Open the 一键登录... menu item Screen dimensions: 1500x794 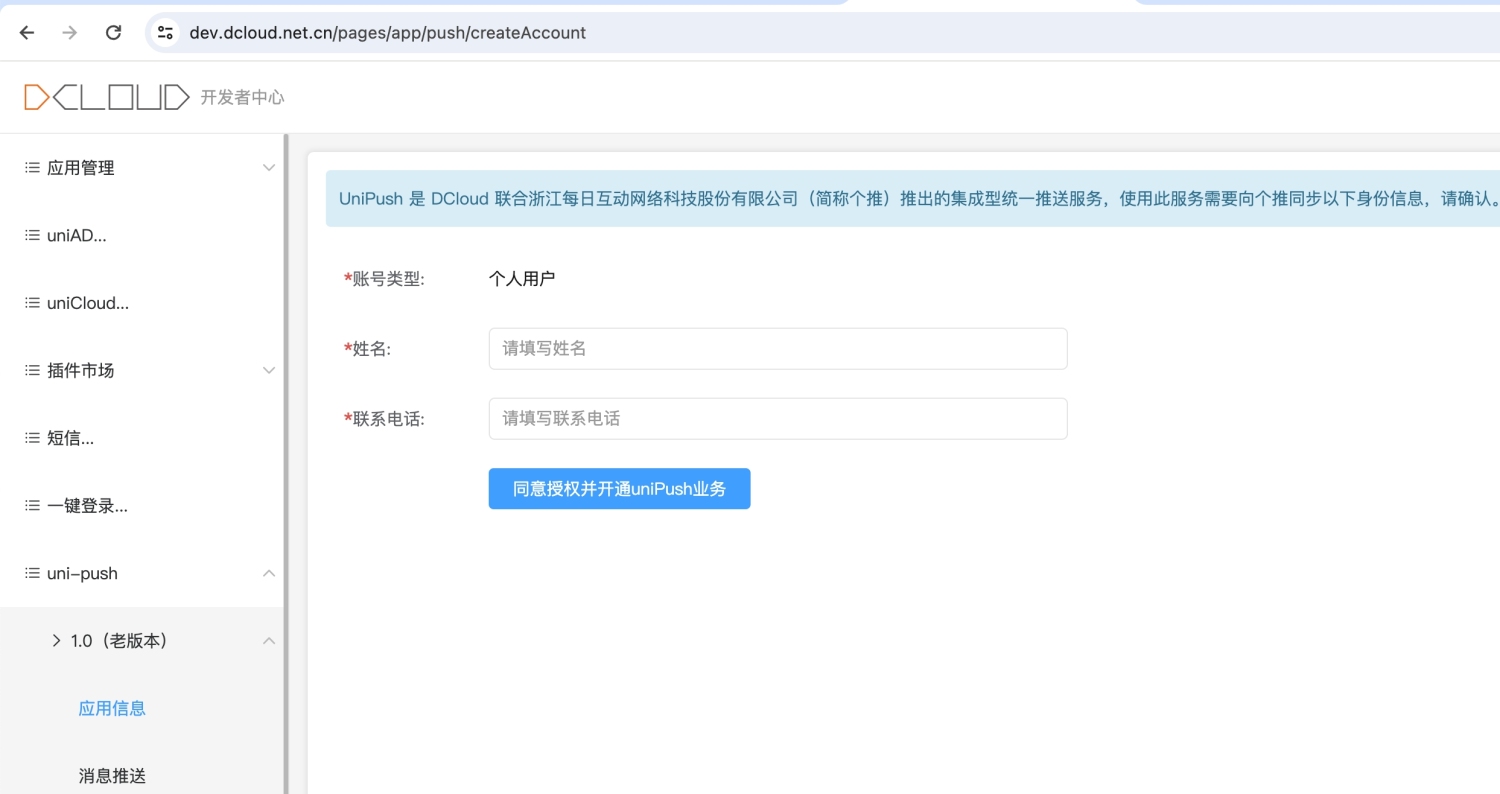(87, 506)
